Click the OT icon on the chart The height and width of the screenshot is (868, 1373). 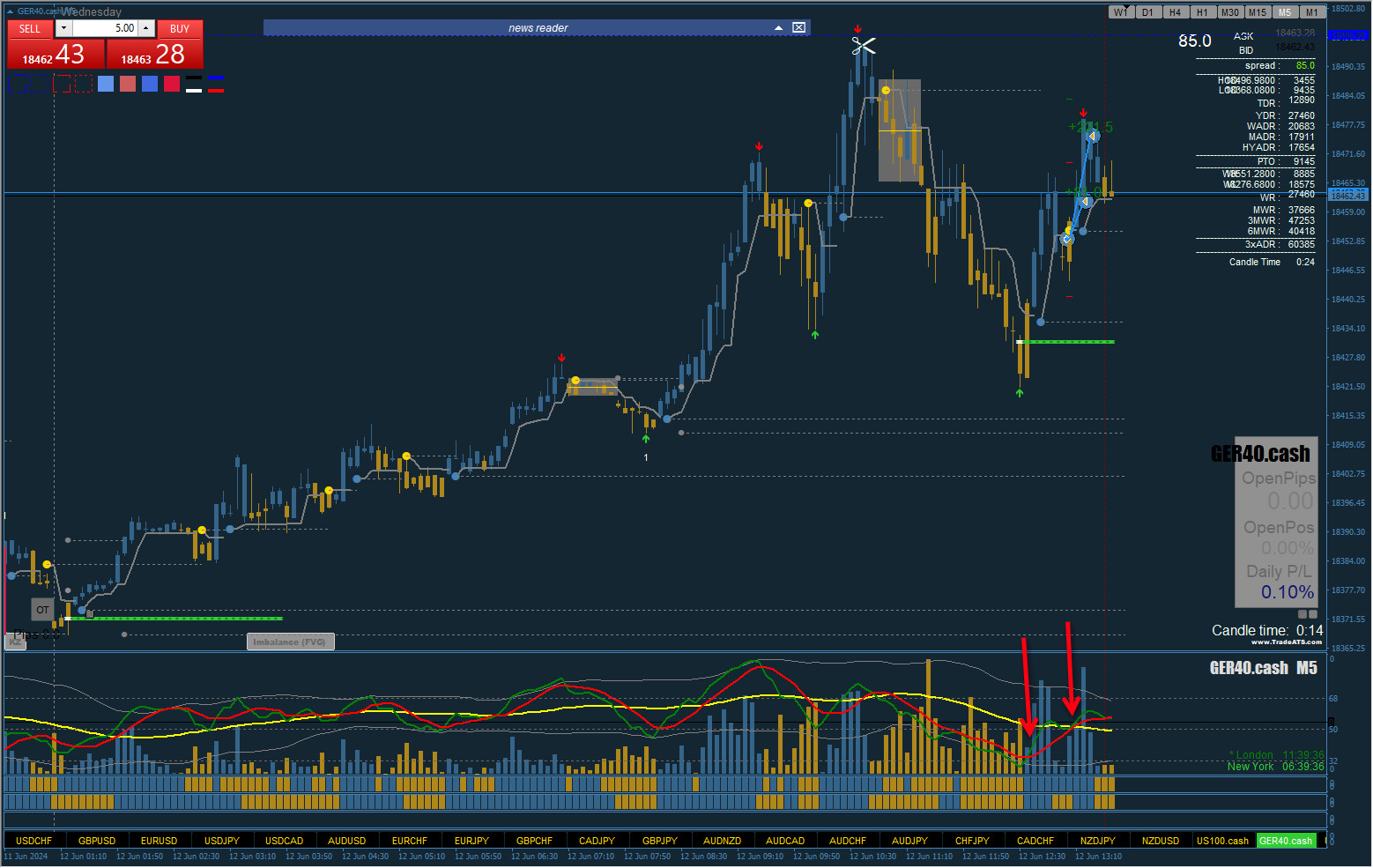click(42, 610)
